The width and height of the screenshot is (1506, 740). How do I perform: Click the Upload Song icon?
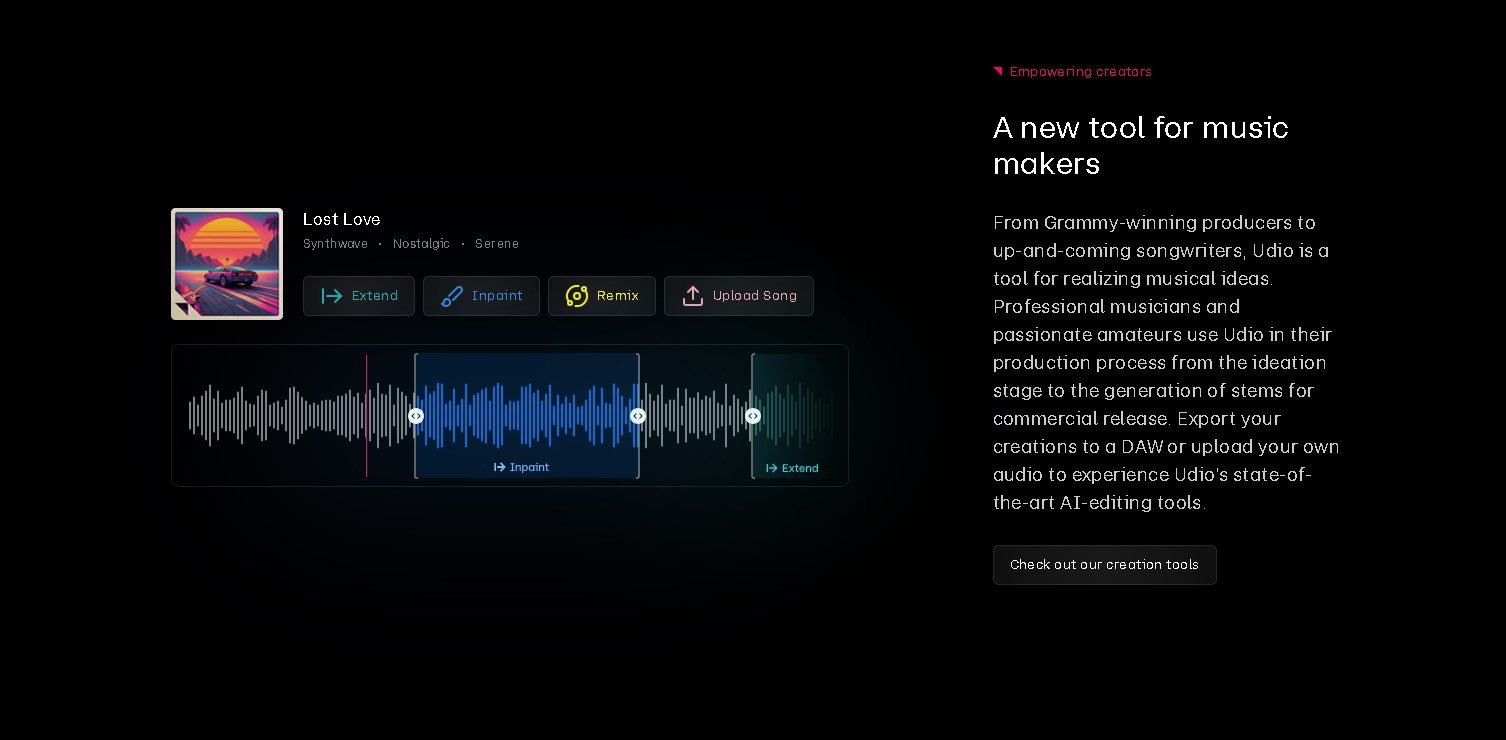(693, 296)
